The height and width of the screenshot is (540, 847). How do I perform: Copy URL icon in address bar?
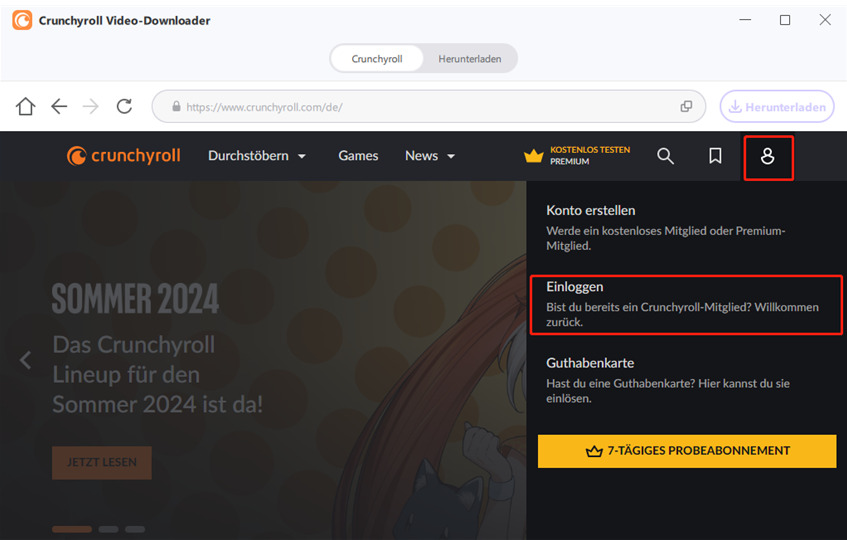pyautogui.click(x=686, y=106)
